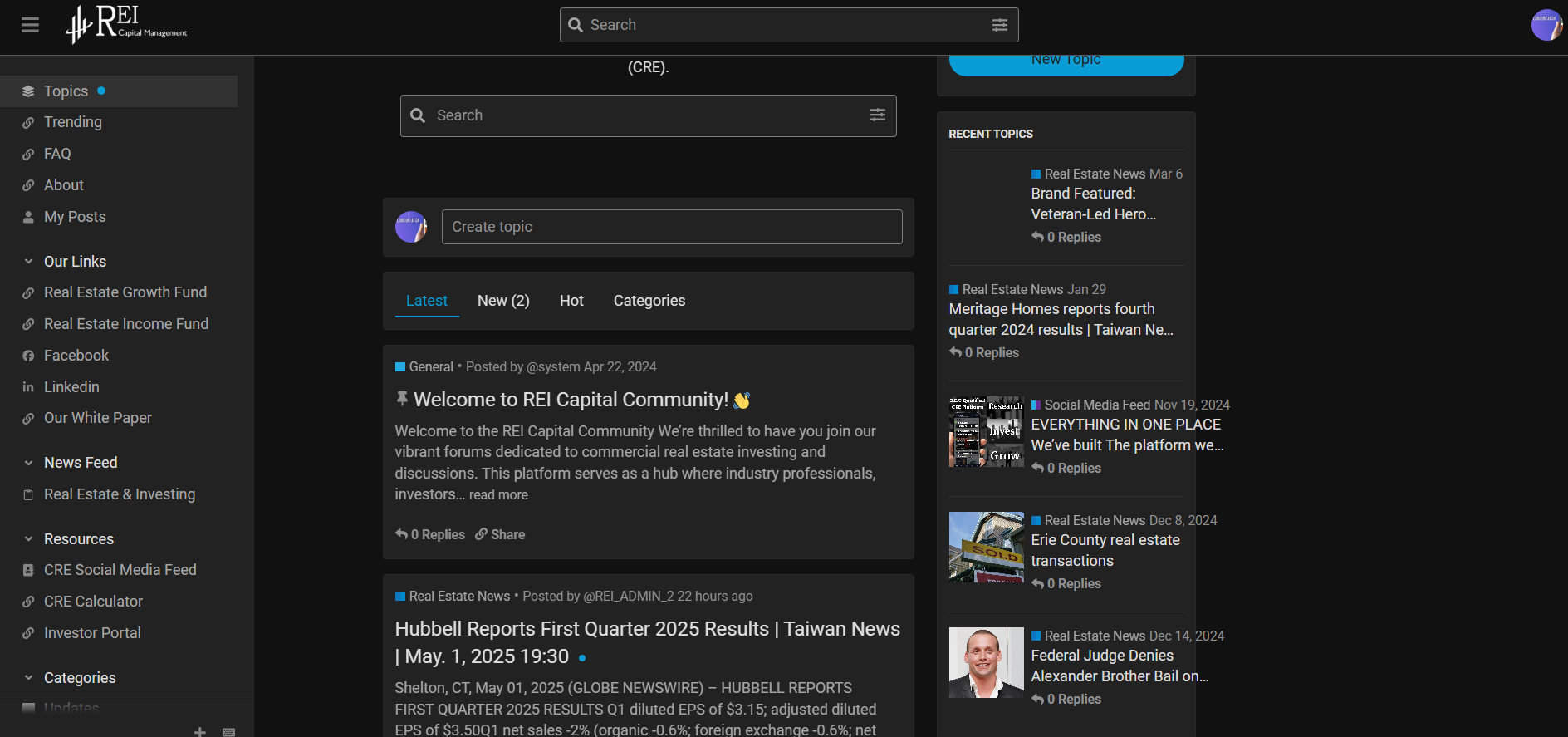Click the header search input field
The image size is (1568, 737).
tap(788, 25)
